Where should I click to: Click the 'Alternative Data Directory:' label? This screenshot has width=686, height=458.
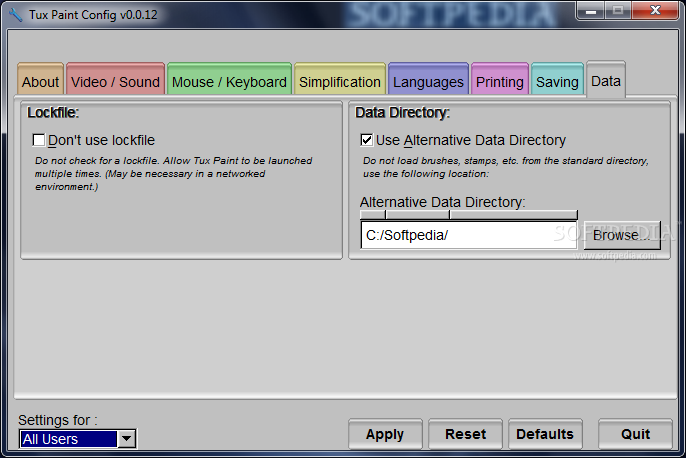442,202
